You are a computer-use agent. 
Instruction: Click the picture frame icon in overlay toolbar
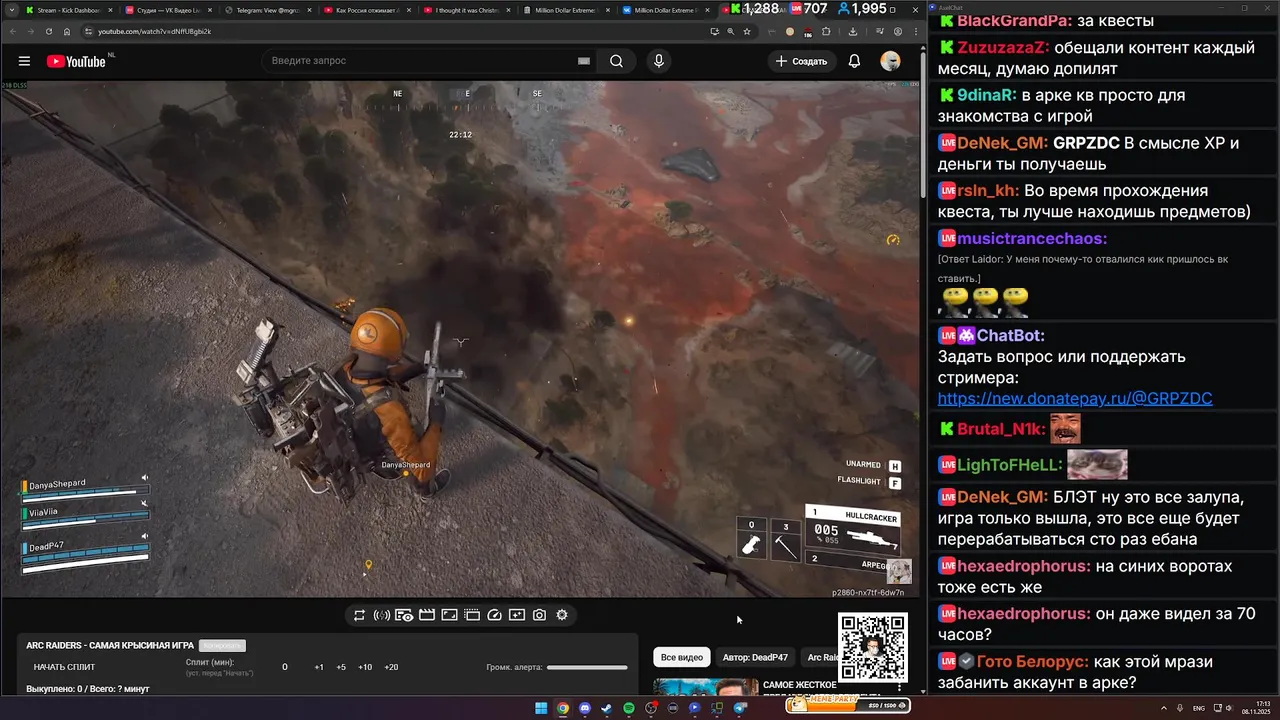[450, 615]
